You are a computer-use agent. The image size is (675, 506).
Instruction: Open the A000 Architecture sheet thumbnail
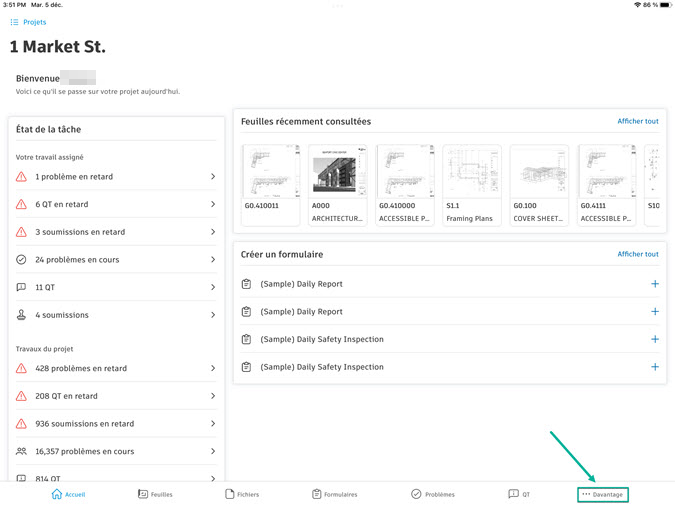click(x=338, y=185)
